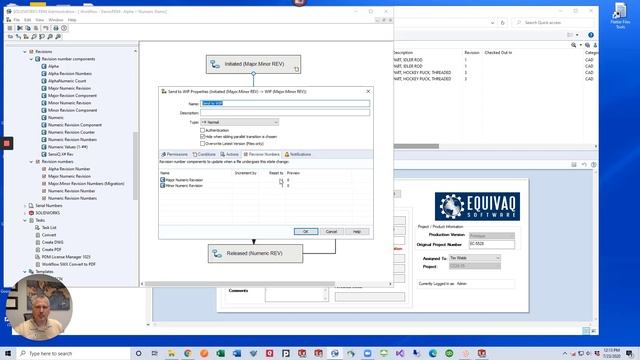Click the Cancel button in dialog
This screenshot has height=360, width=640.
pyautogui.click(x=331, y=231)
